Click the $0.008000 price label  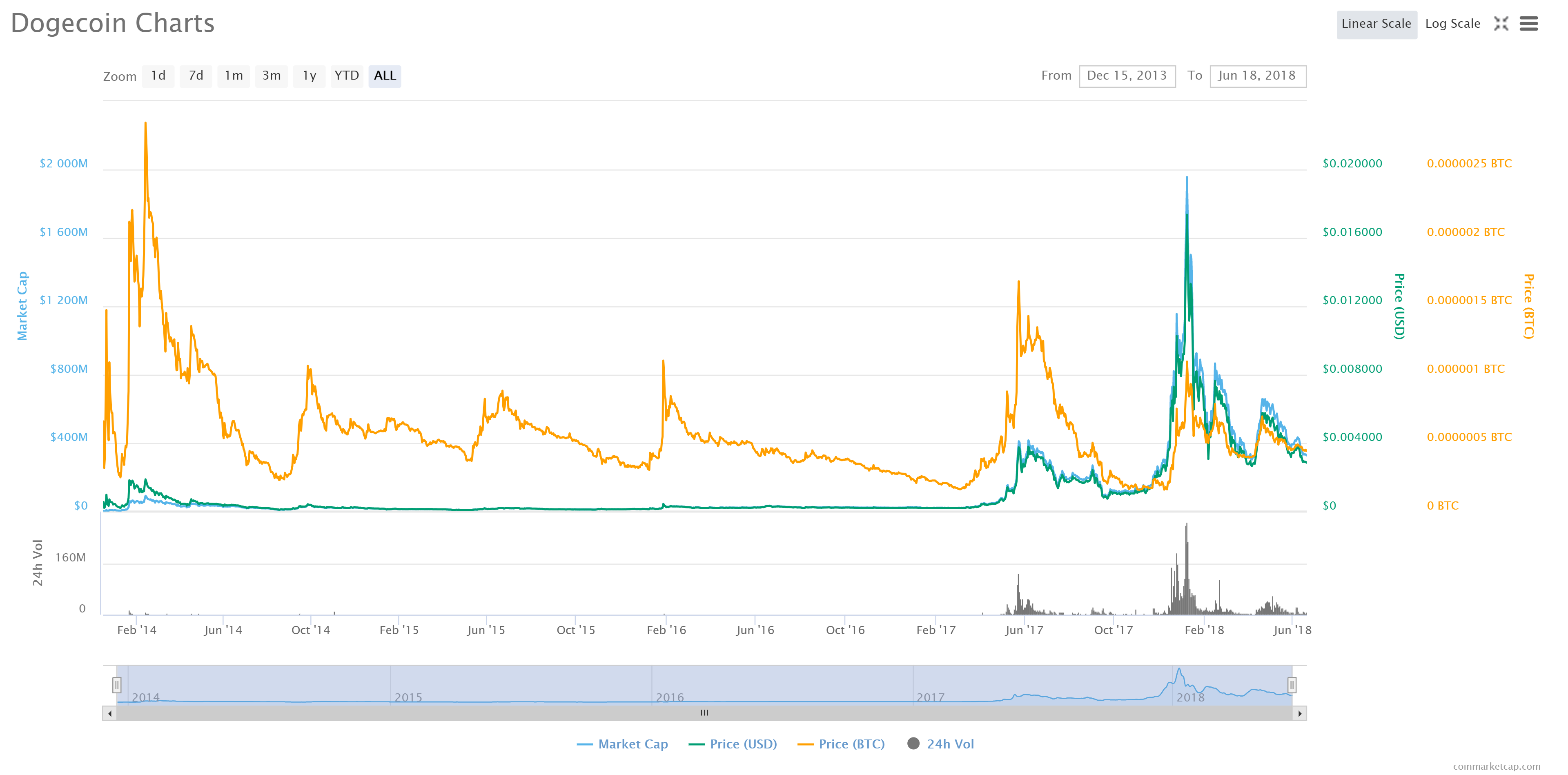(1352, 370)
